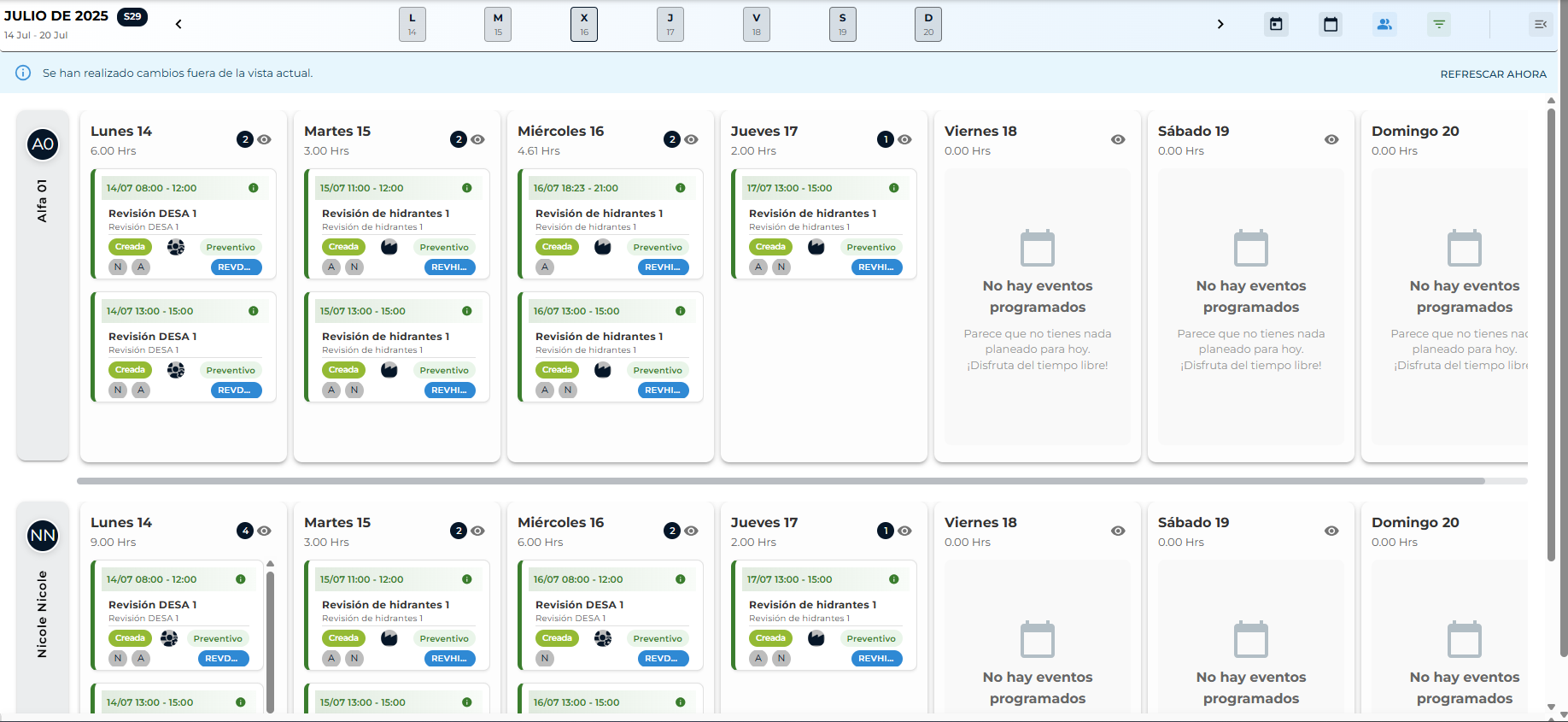Collapse the side panel with the menu-arrow icon
This screenshot has width=1568, height=722.
point(1541,24)
